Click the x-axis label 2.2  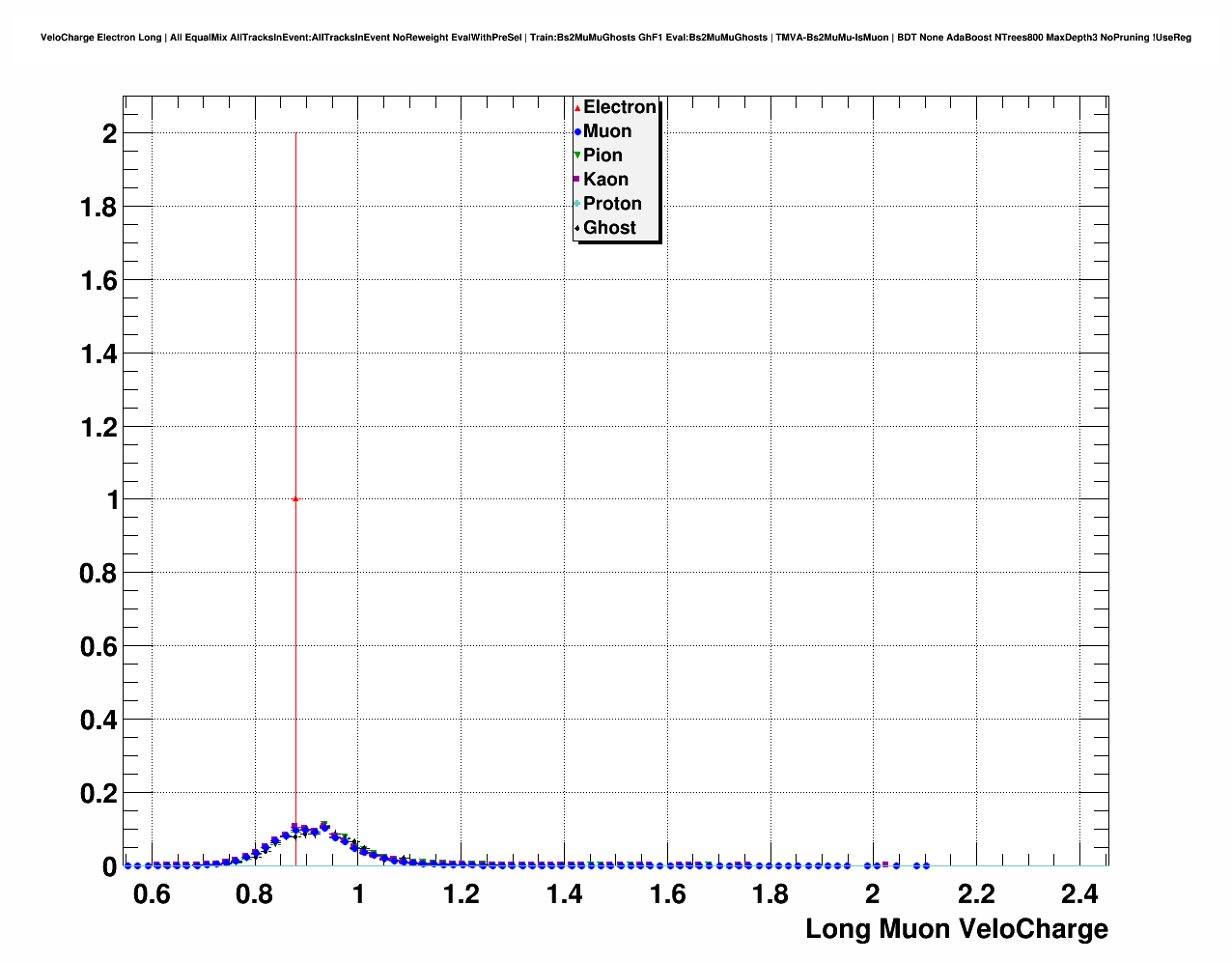point(976,894)
